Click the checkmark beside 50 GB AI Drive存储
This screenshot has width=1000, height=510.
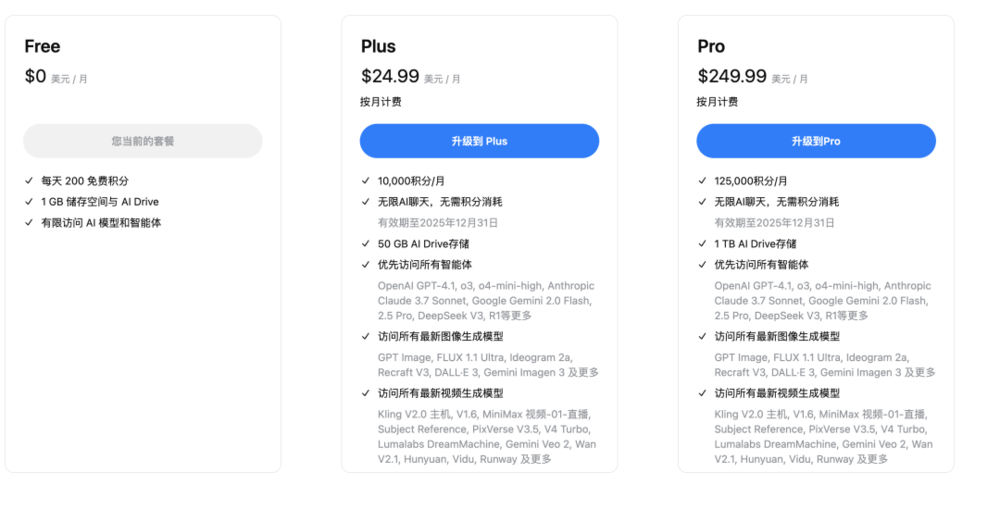tap(366, 244)
